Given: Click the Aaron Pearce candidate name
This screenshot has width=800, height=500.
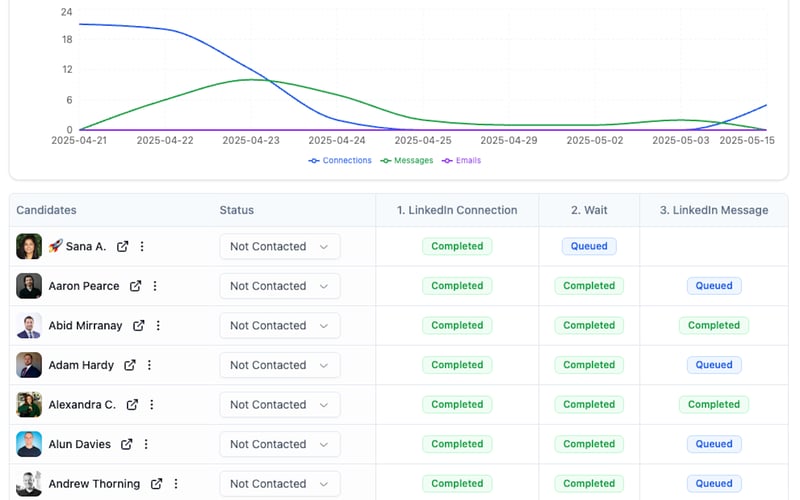Looking at the screenshot, I should click(x=84, y=286).
